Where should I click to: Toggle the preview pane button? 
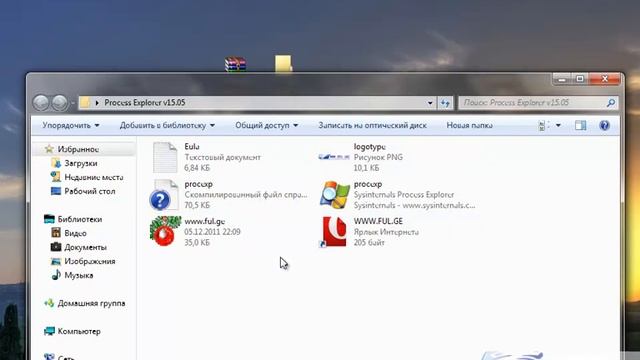click(x=580, y=125)
